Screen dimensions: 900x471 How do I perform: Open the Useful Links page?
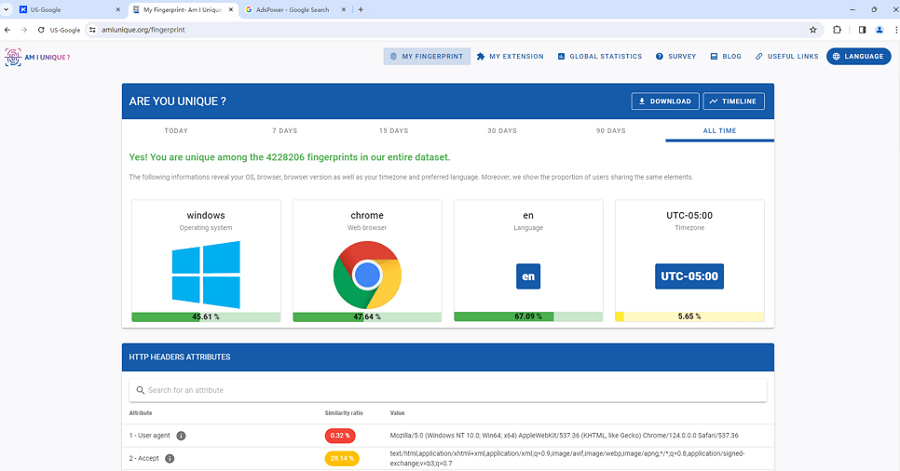click(x=786, y=56)
